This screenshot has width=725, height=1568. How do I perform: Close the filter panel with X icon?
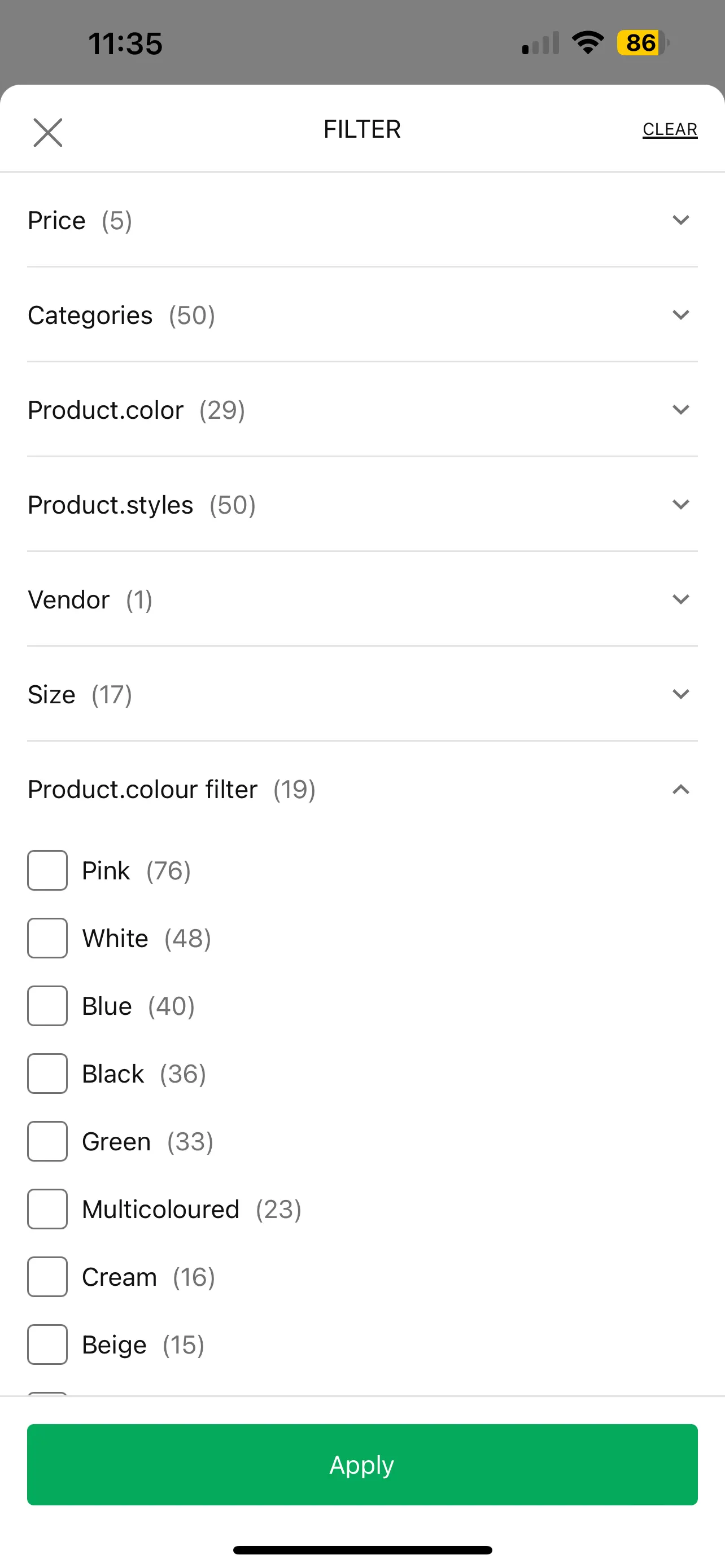(47, 132)
